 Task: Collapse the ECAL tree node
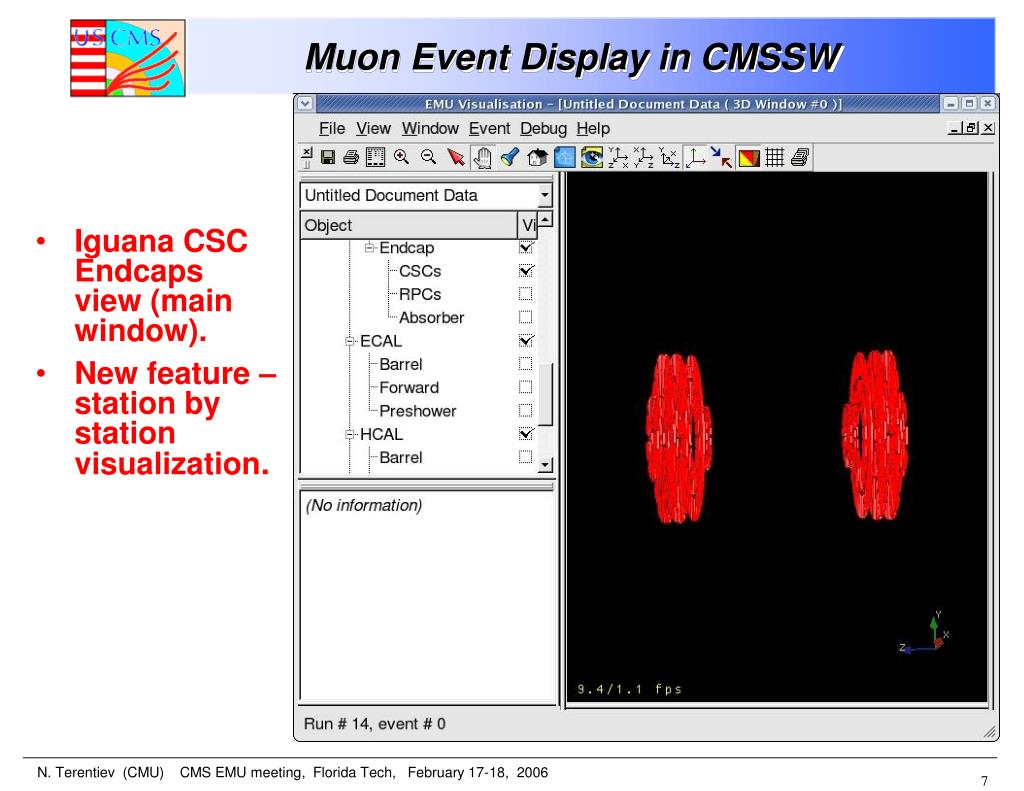[x=350, y=341]
